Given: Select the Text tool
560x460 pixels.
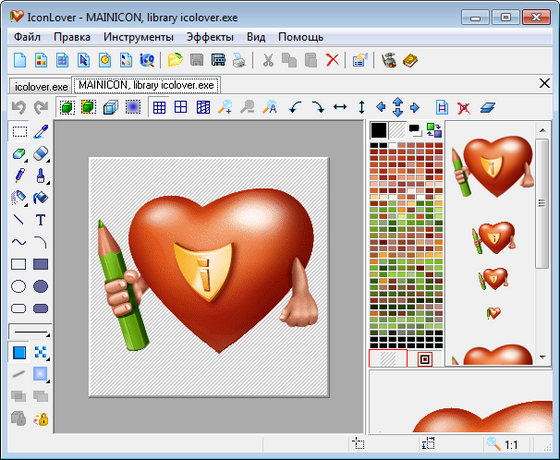Looking at the screenshot, I should [x=41, y=220].
